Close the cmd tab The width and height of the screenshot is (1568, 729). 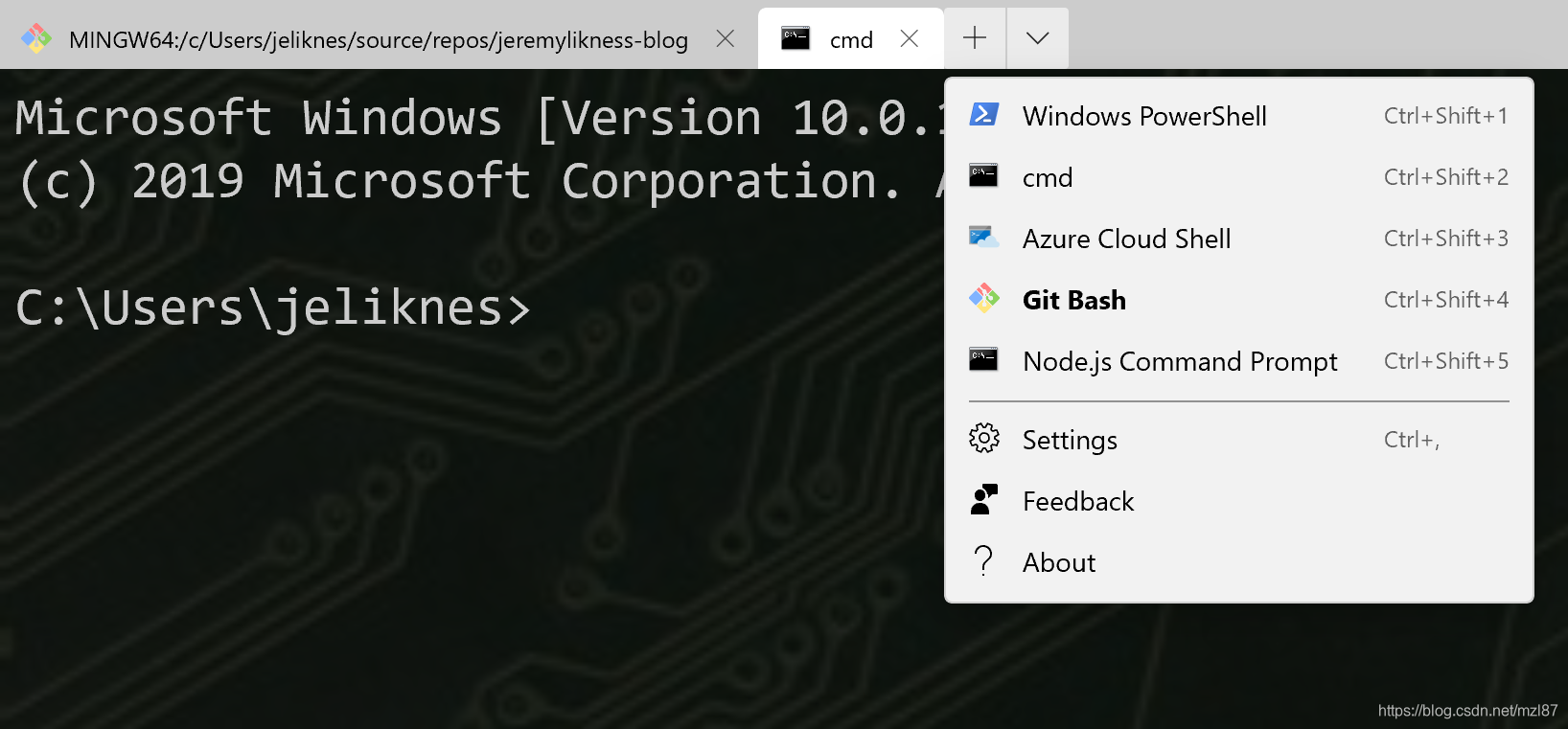tap(910, 38)
